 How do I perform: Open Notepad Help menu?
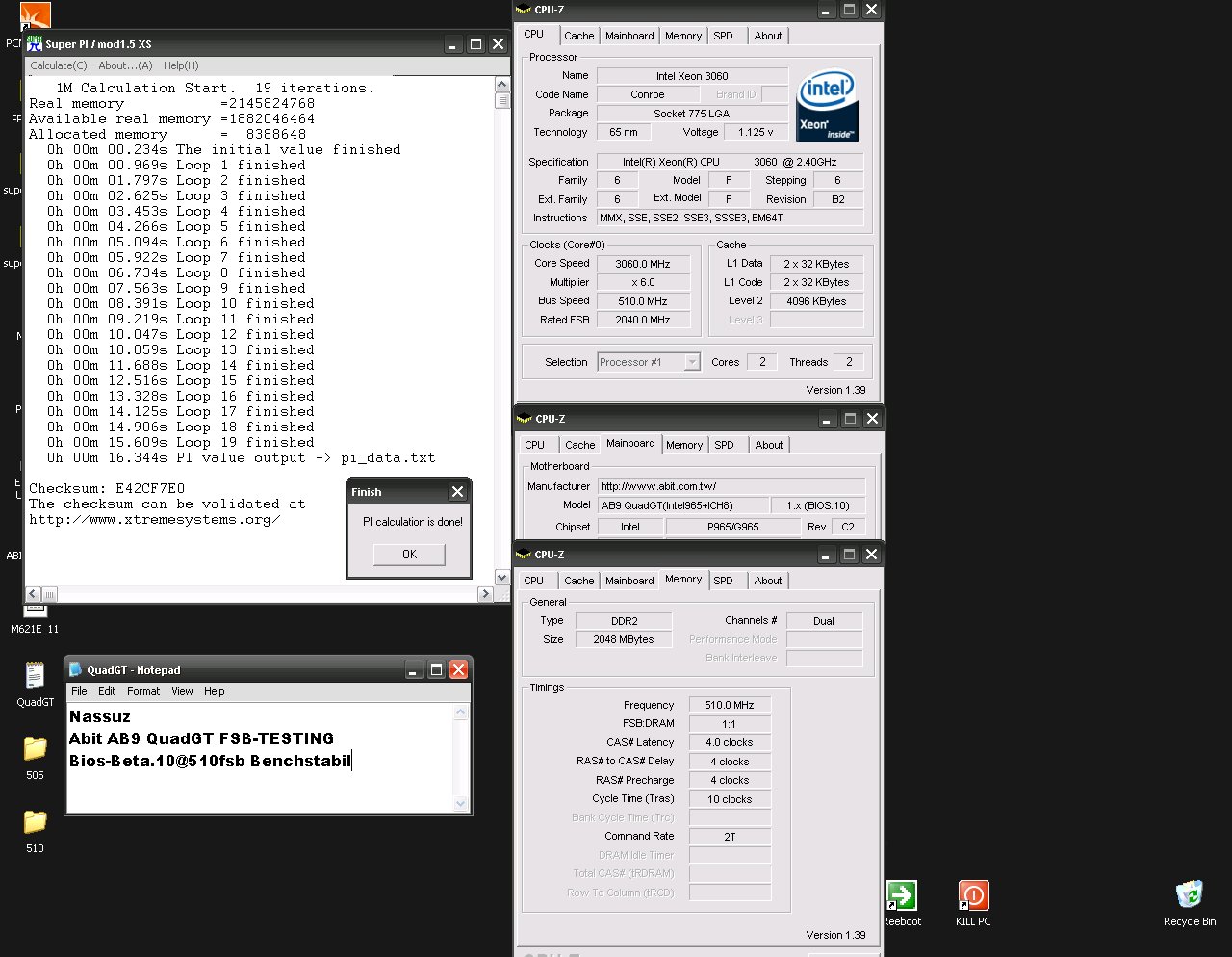[x=215, y=691]
